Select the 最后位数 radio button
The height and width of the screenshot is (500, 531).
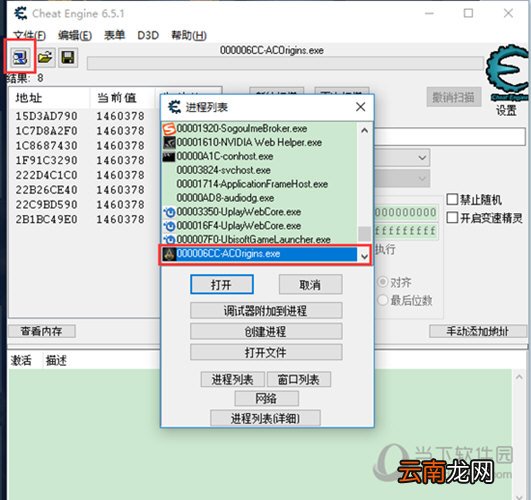point(383,300)
